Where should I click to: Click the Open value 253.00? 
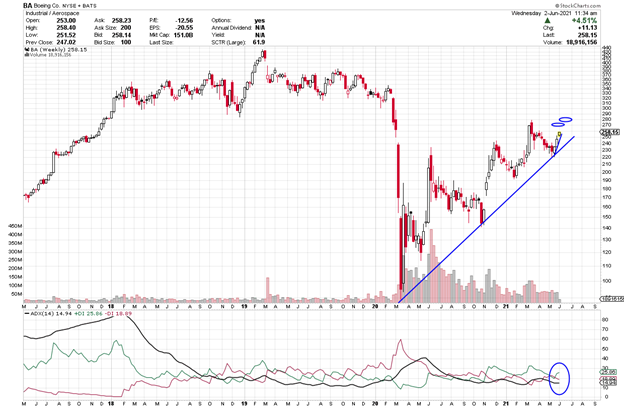point(66,20)
